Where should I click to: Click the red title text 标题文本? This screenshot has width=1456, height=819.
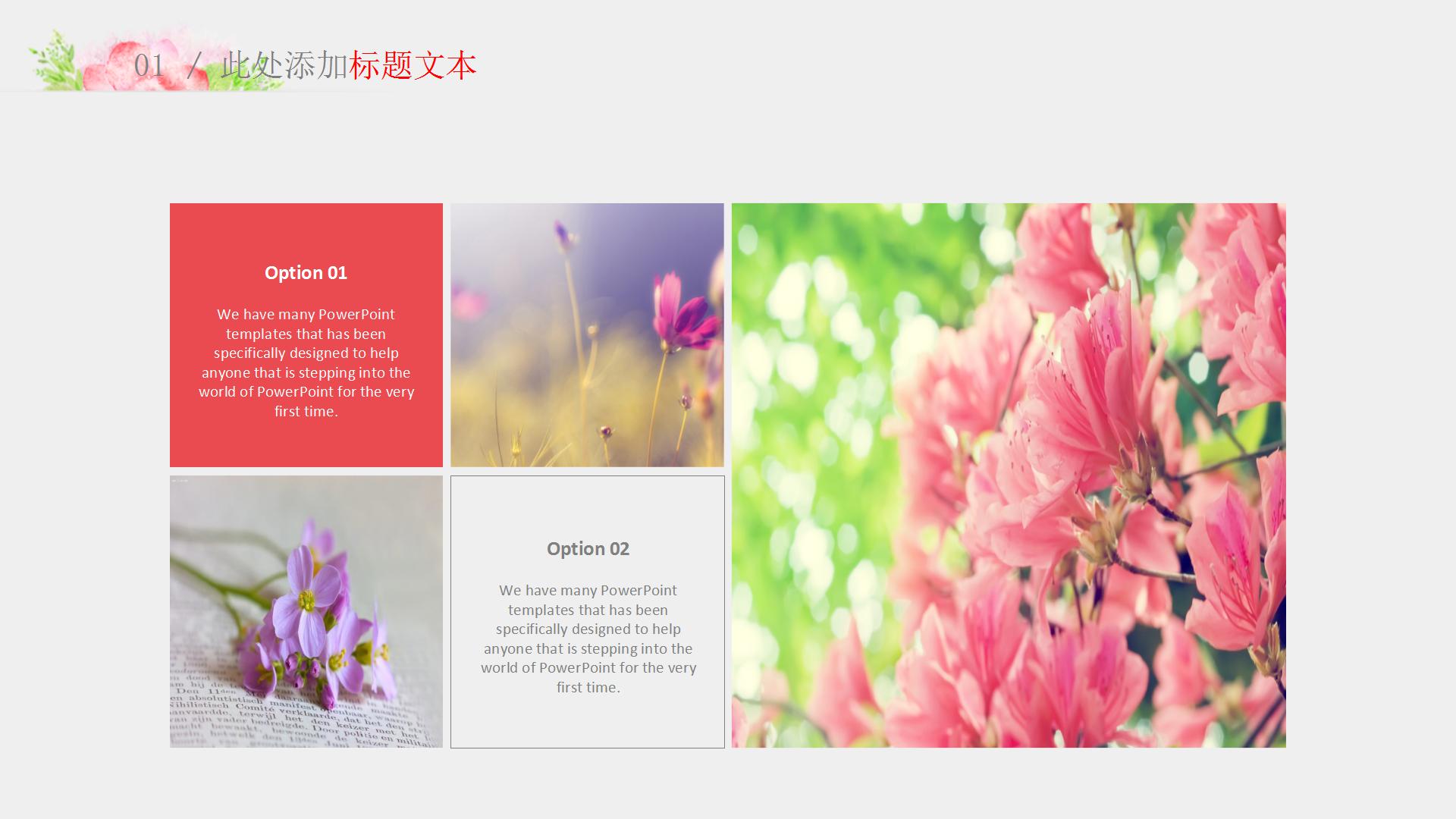tap(413, 66)
